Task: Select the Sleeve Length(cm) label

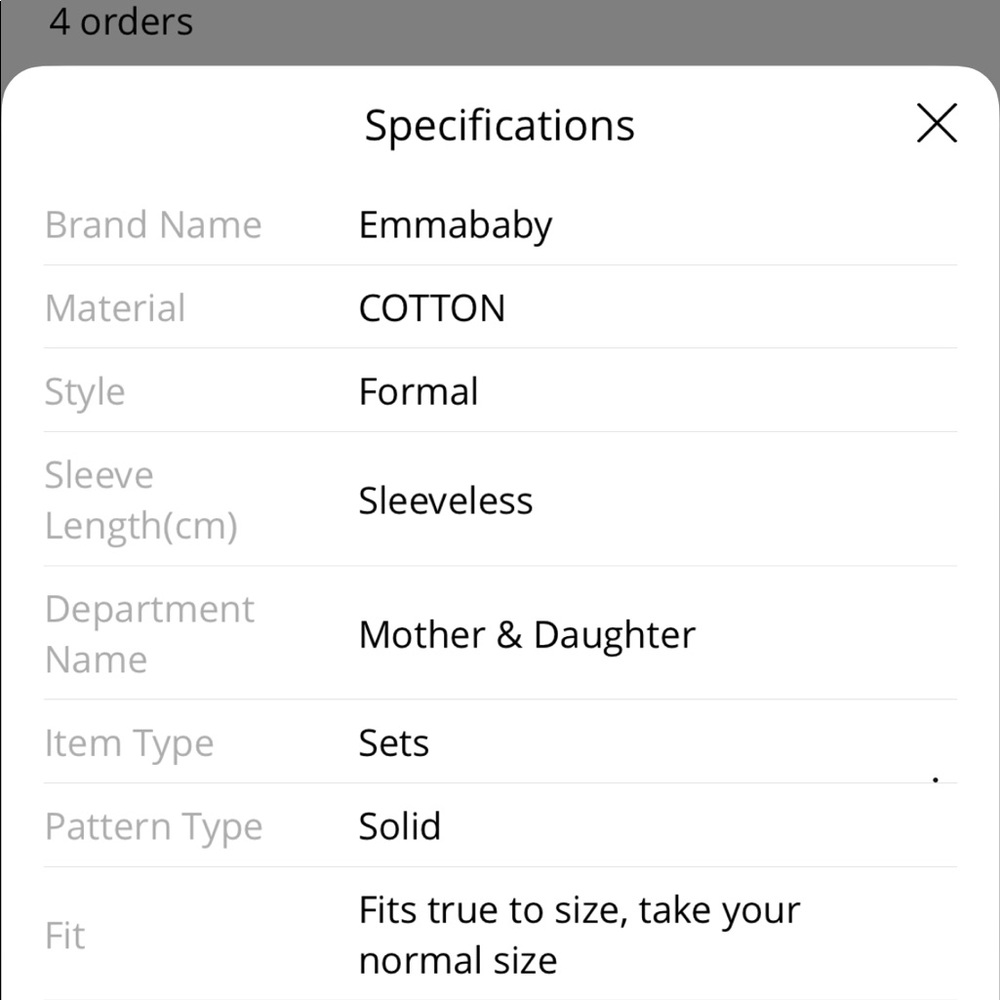Action: pos(141,500)
